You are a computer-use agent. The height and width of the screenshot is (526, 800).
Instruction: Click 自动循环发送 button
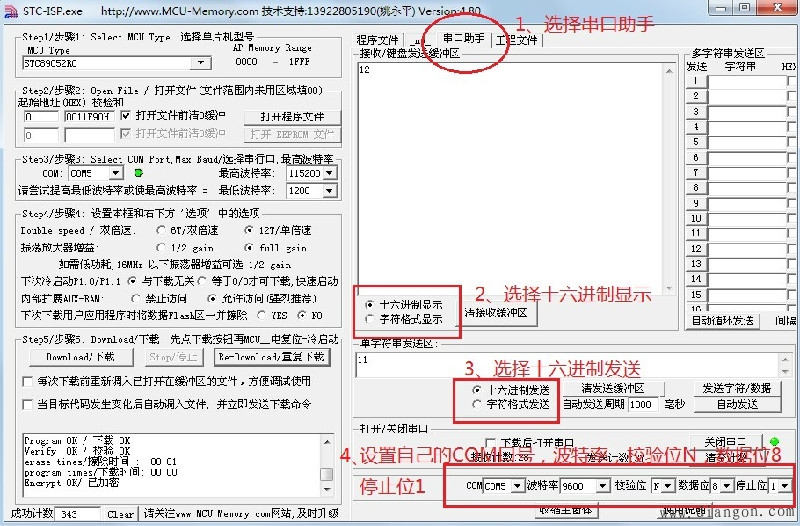722,321
